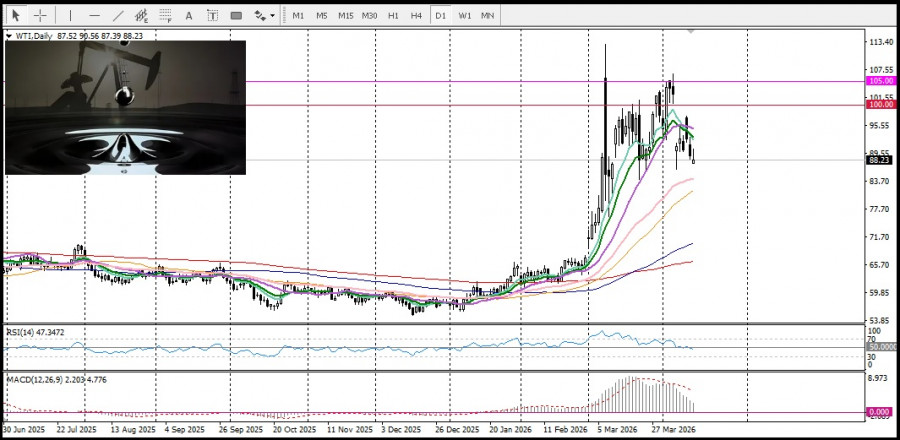The height and width of the screenshot is (440, 900).
Task: Toggle the M1 timeframe button
Action: tap(298, 15)
